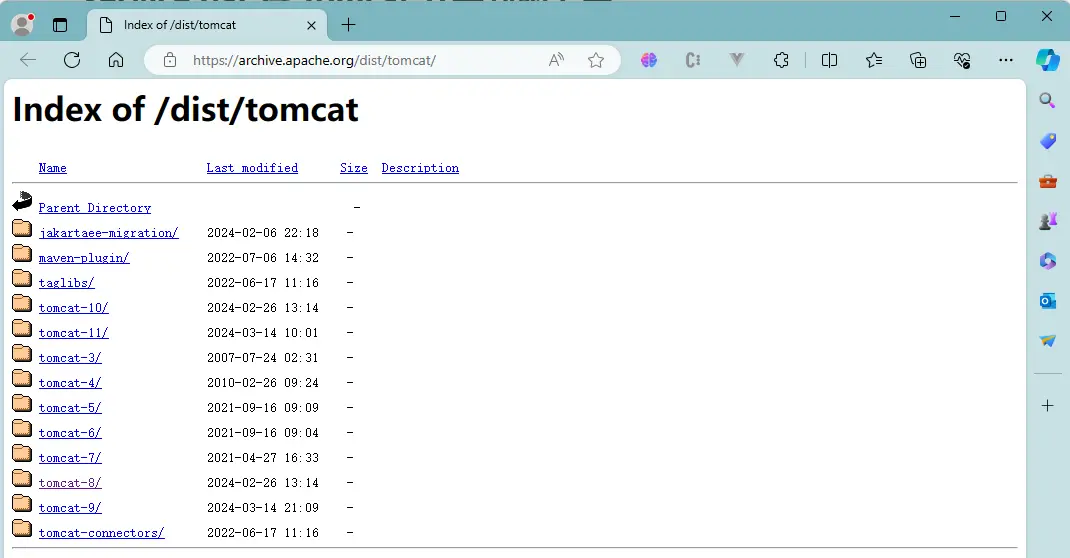Image resolution: width=1070 pixels, height=558 pixels.
Task: Open Settings and more menu
Action: tap(1006, 60)
